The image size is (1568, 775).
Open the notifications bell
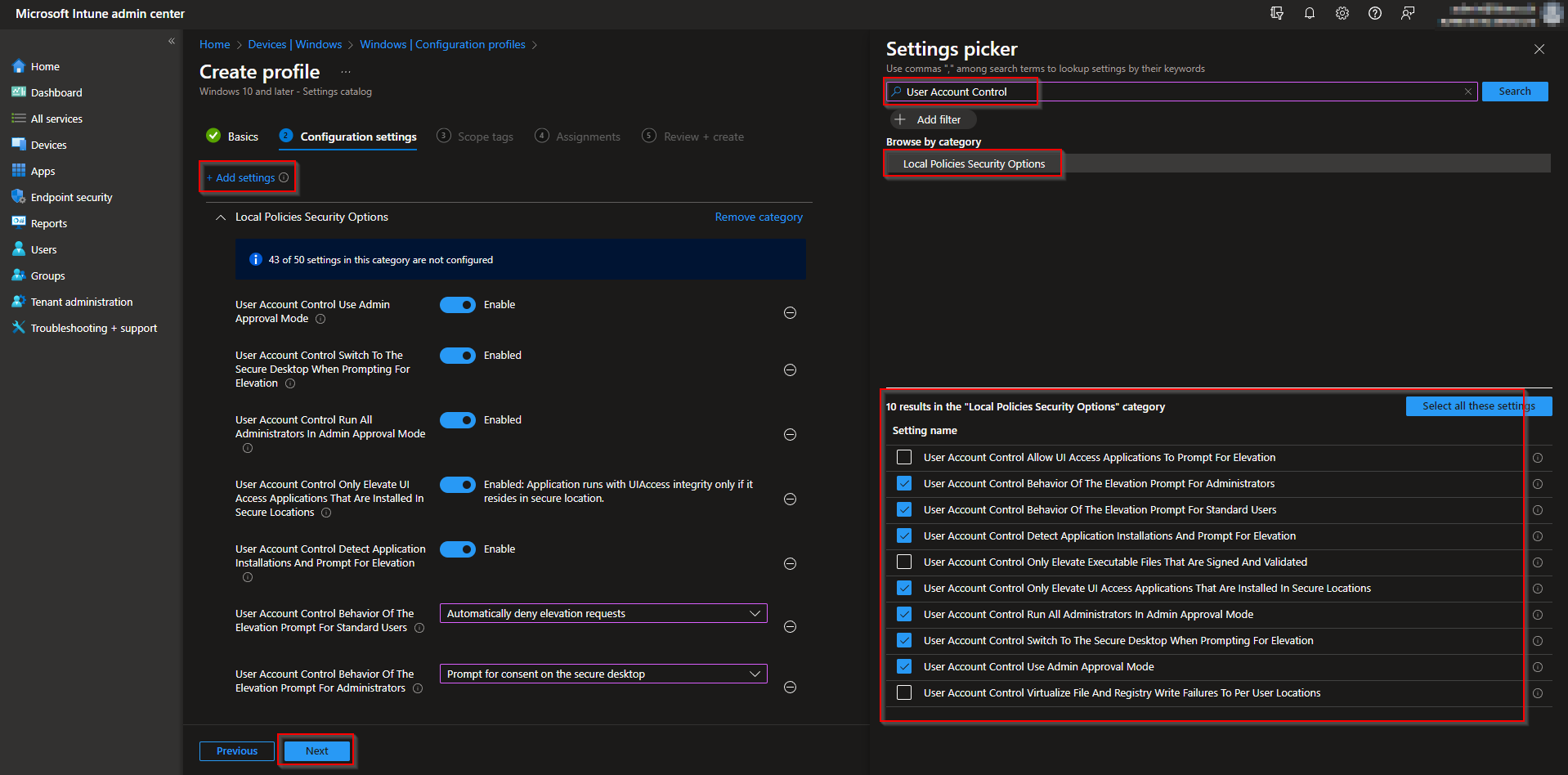[x=1309, y=13]
